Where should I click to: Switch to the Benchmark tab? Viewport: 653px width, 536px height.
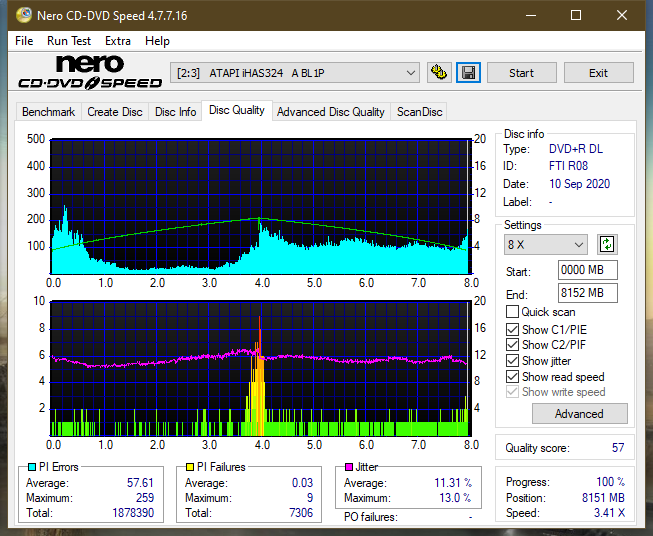pos(48,112)
